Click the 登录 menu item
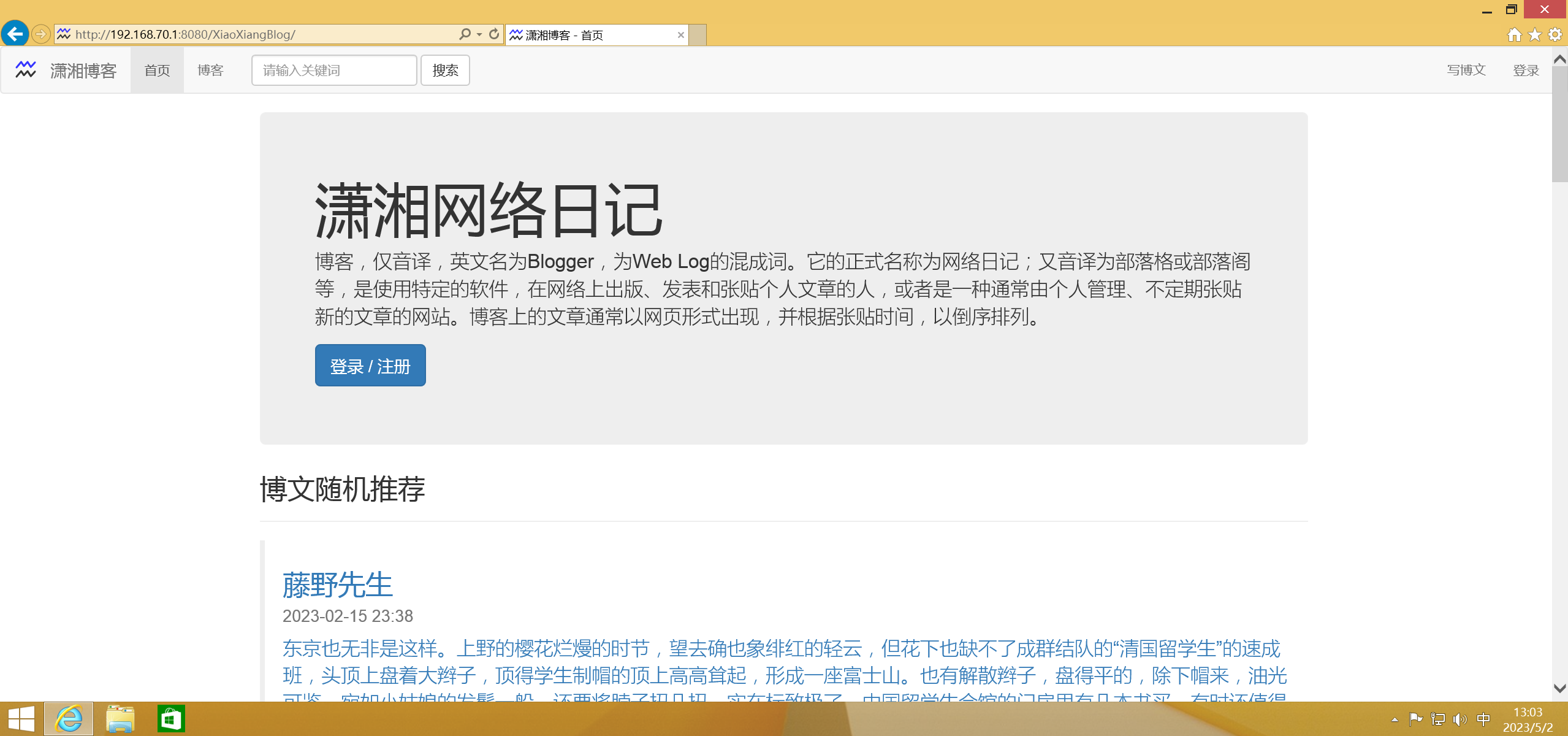The width and height of the screenshot is (1568, 736). pos(1524,69)
